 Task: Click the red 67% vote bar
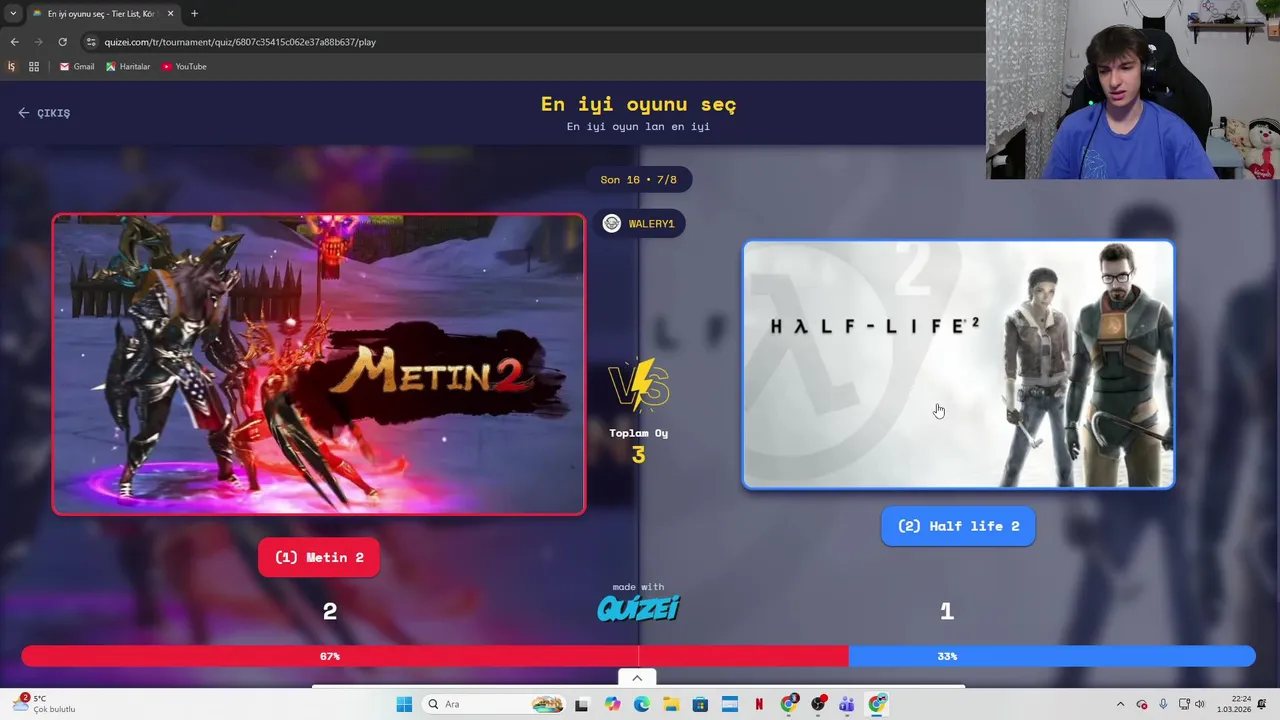click(x=435, y=656)
